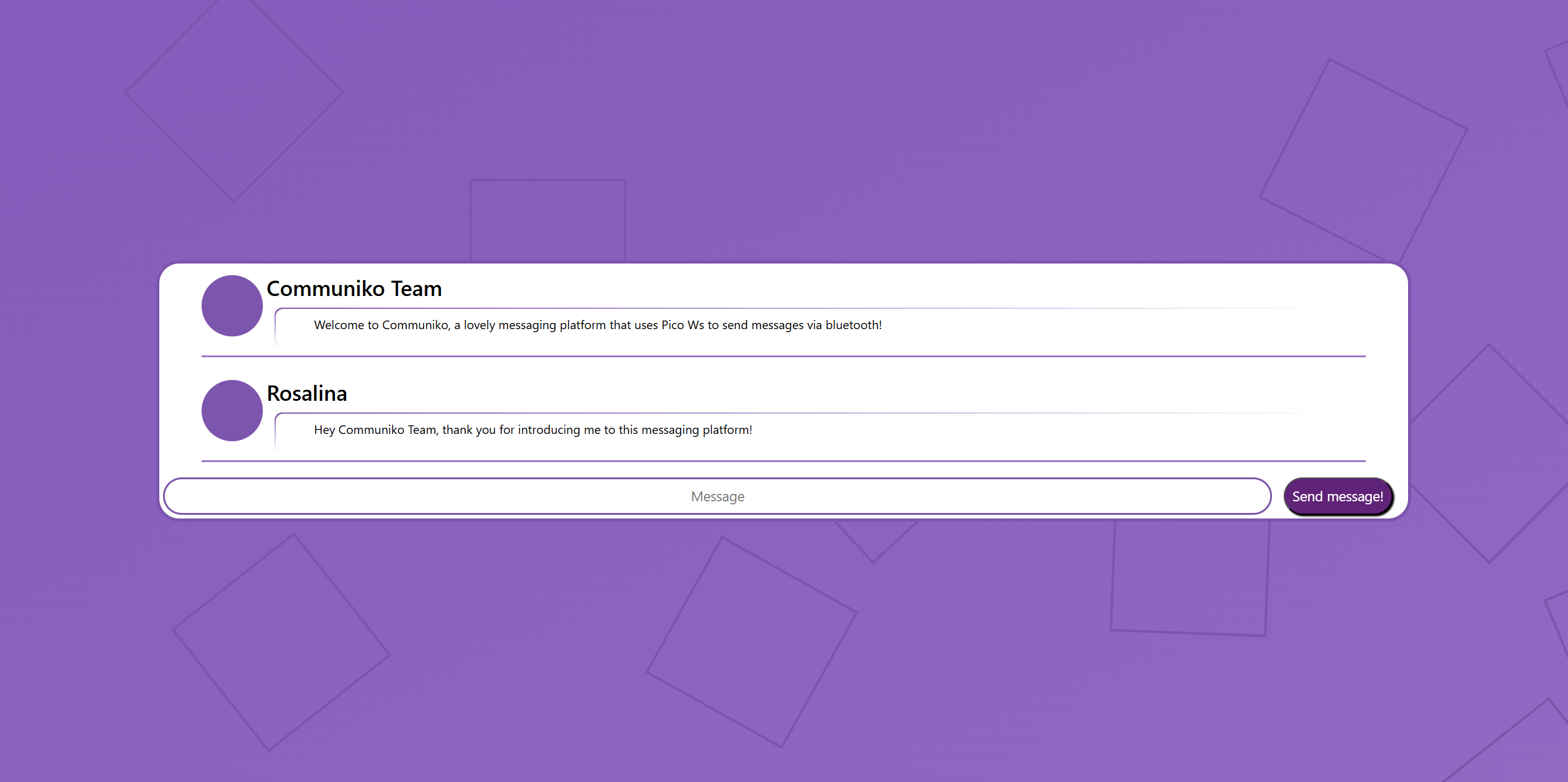Click the words Pico Ws in the welcome message
The width and height of the screenshot is (1568, 782).
pos(682,325)
